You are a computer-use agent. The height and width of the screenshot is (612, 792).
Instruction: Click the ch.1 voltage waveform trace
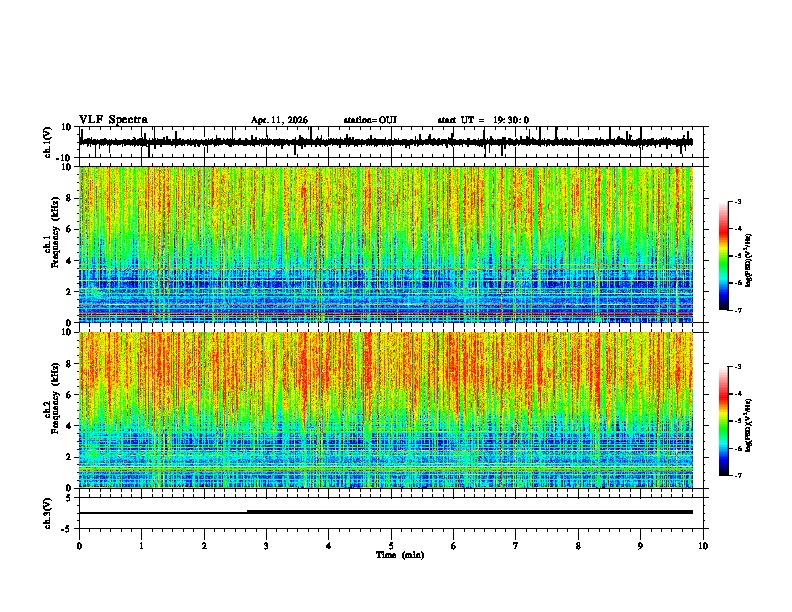coord(385,142)
